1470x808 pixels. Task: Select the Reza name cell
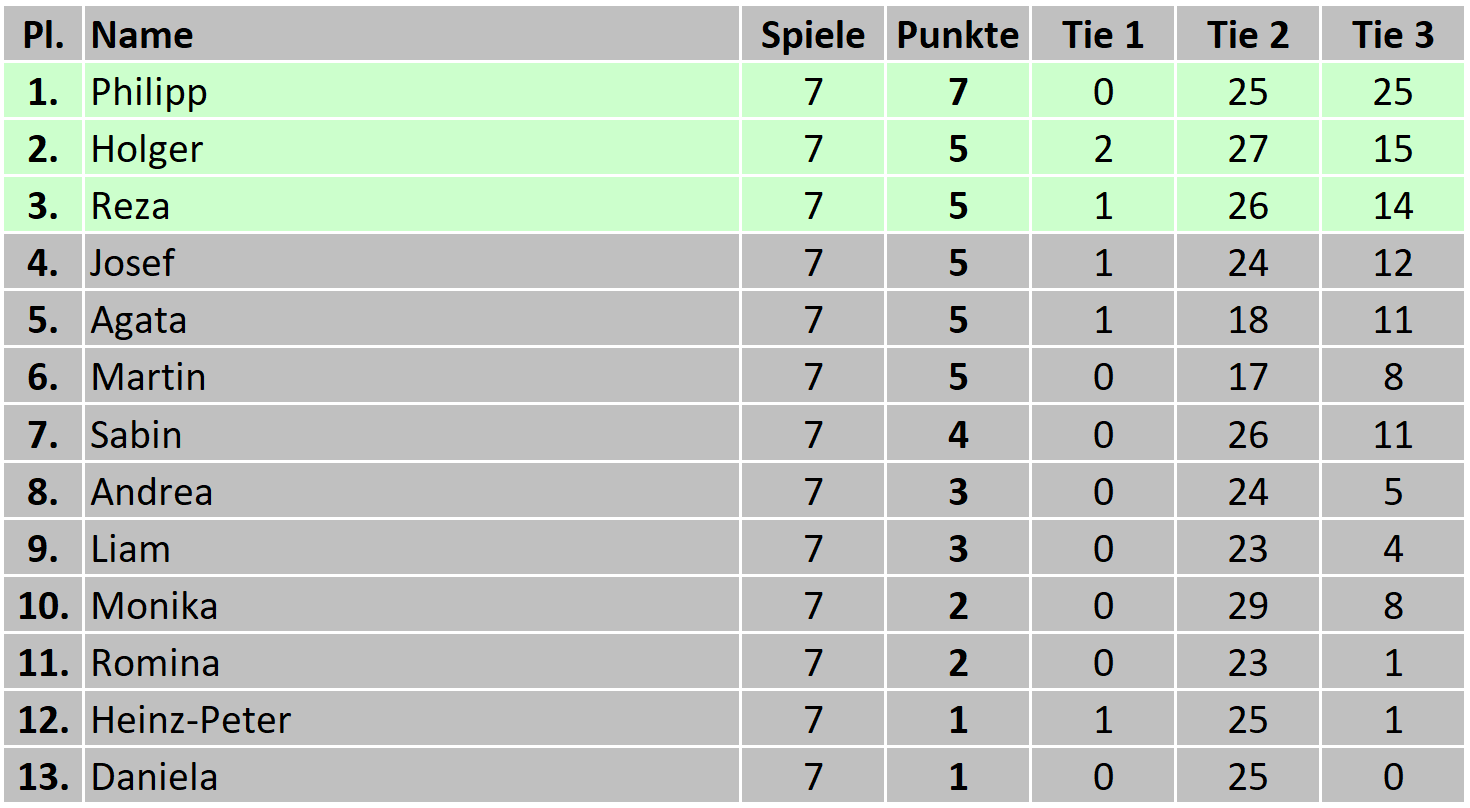[130, 206]
